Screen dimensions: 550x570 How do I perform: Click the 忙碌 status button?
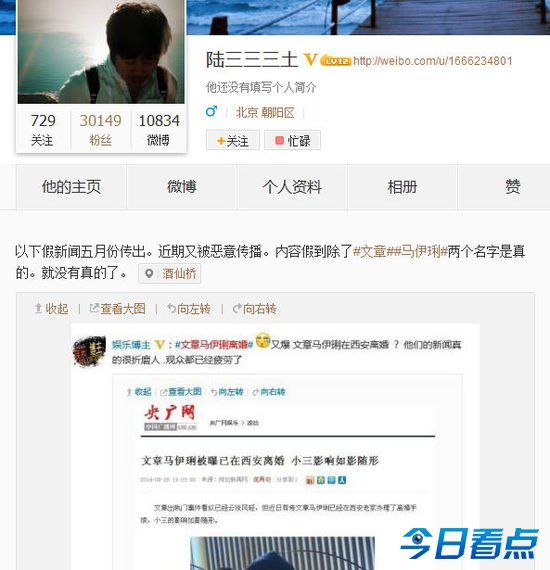pyautogui.click(x=292, y=140)
